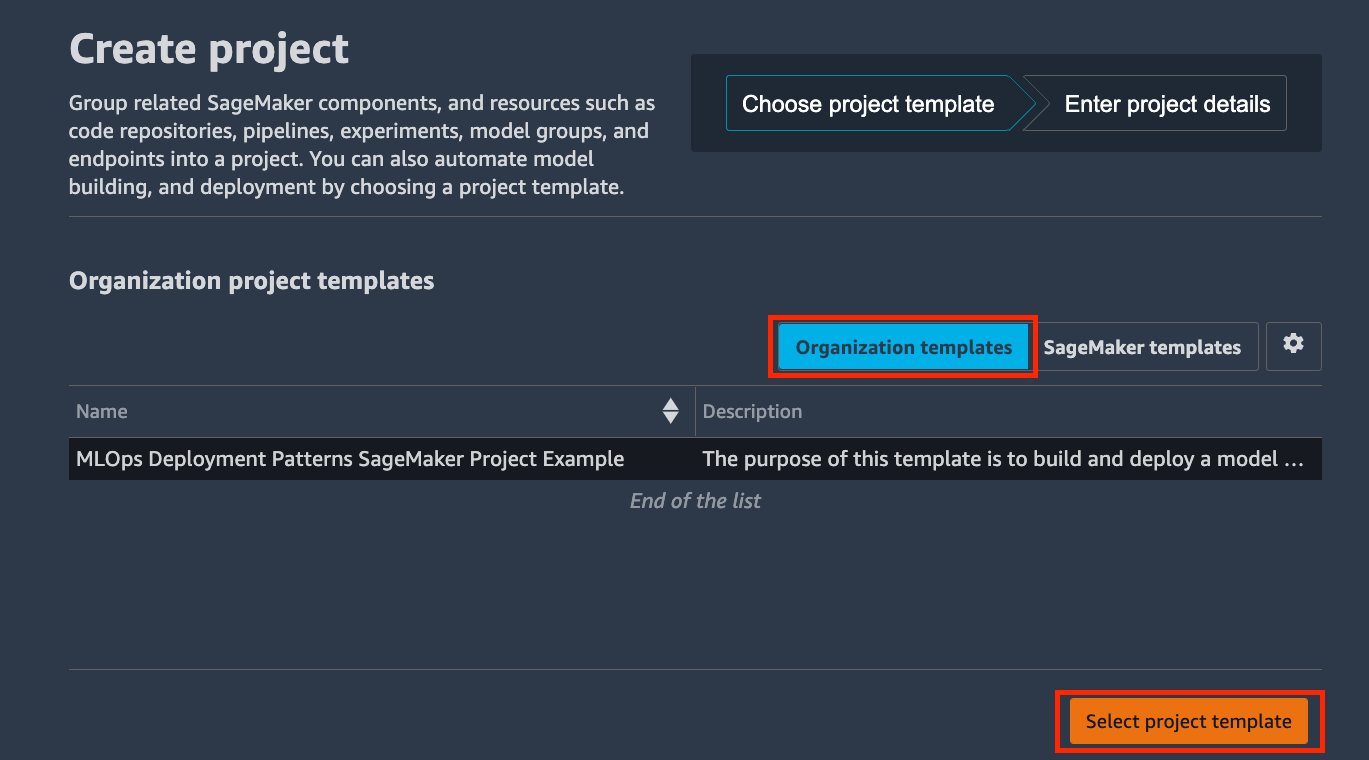
Task: Click the intro paragraph about SageMaker components
Action: (x=362, y=145)
